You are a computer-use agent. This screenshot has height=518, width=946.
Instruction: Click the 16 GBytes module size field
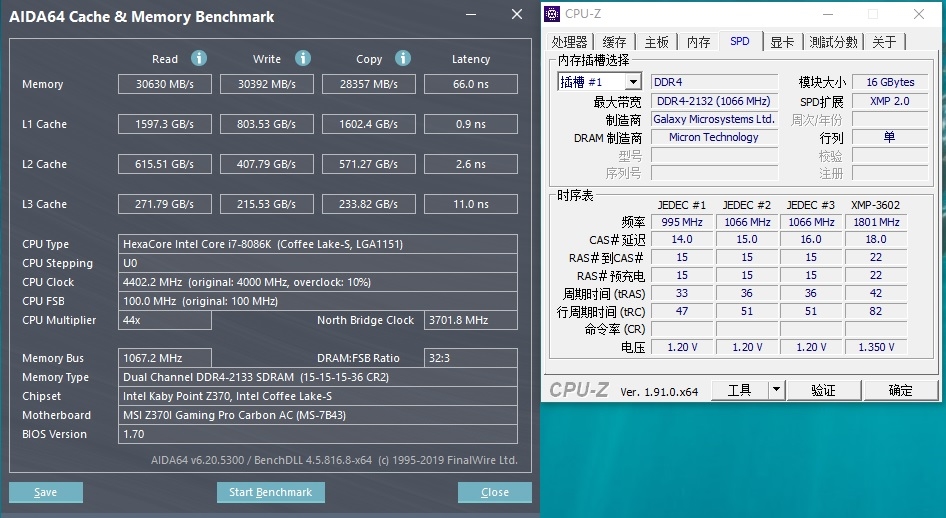pos(890,82)
